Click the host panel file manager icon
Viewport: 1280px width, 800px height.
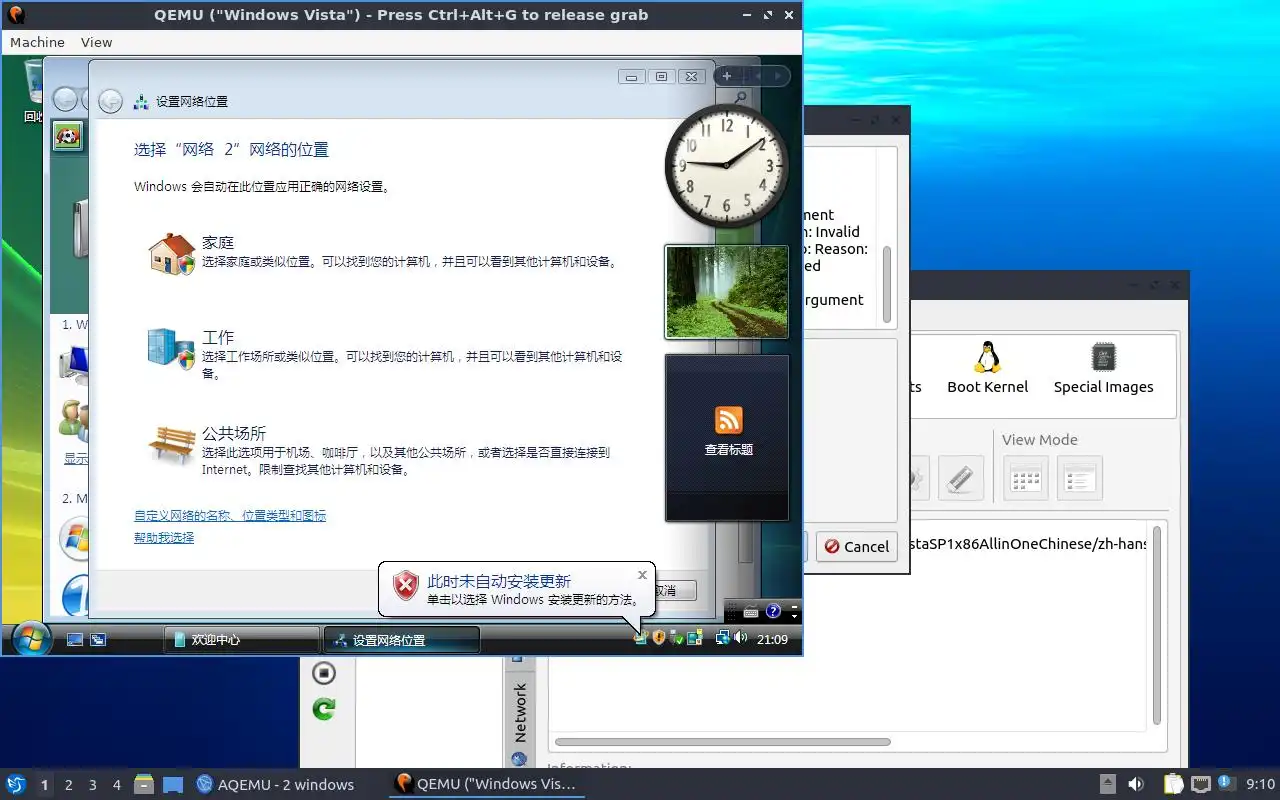tap(144, 784)
